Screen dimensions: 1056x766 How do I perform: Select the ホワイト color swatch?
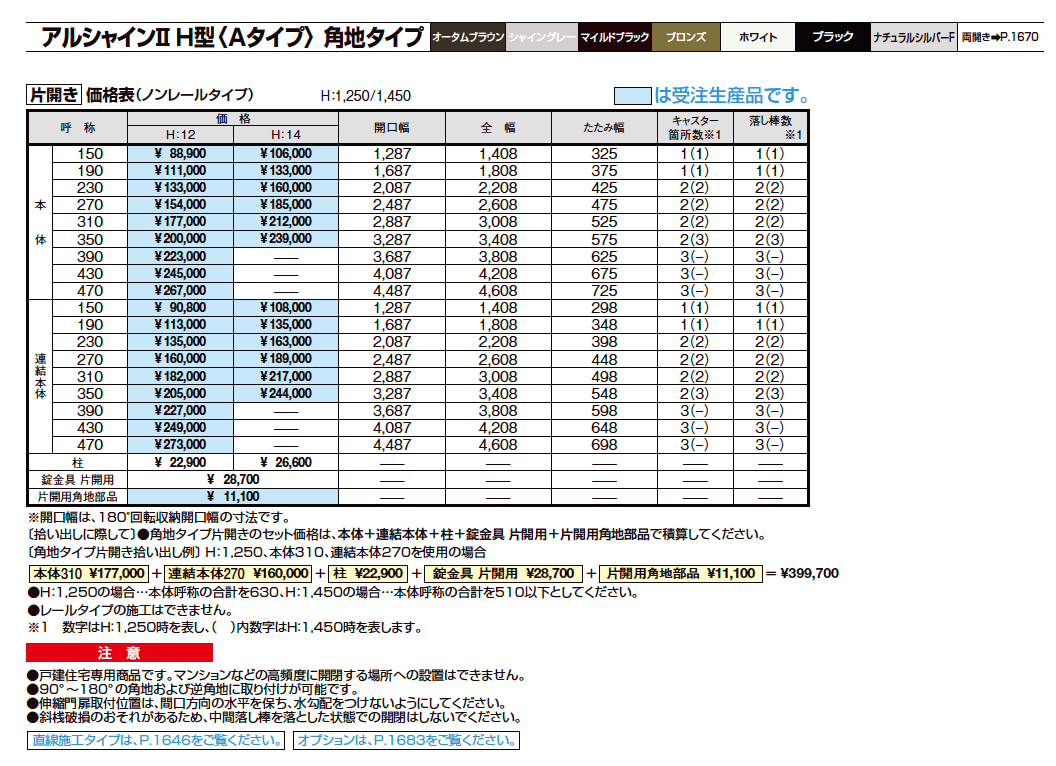pos(758,34)
